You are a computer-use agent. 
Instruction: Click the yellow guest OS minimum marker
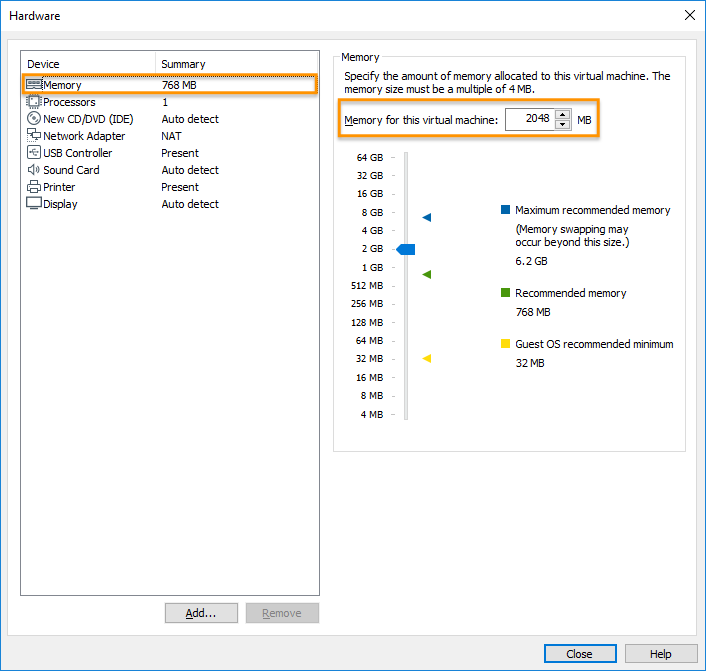coord(427,358)
